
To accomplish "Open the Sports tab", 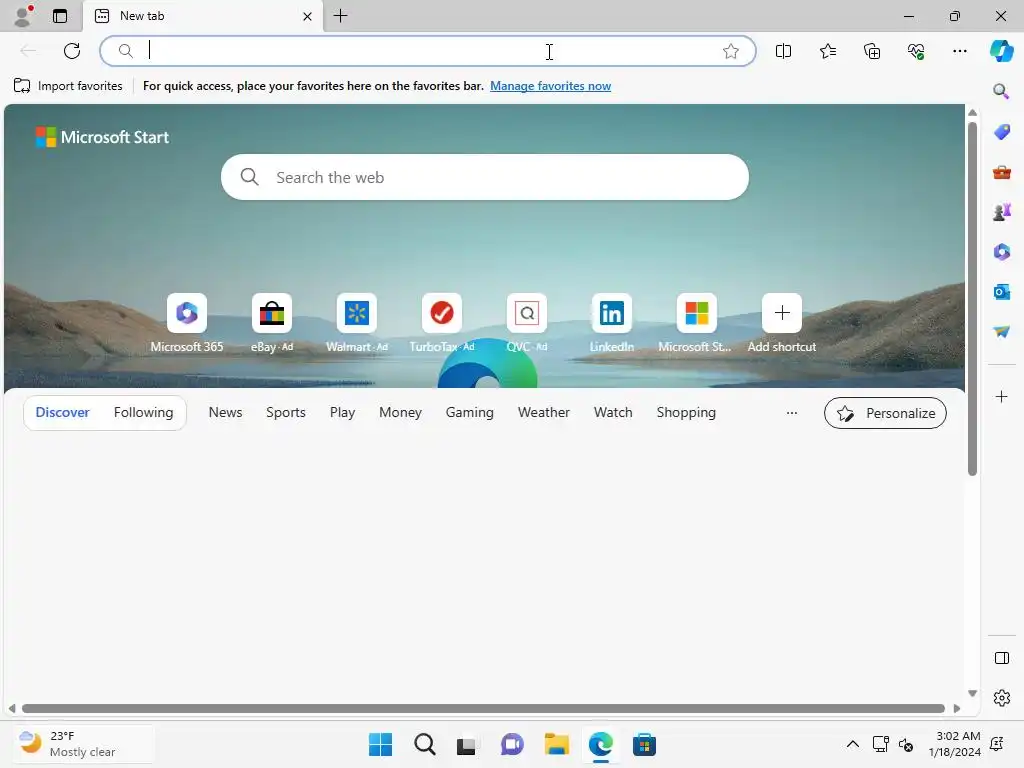I will pos(285,413).
